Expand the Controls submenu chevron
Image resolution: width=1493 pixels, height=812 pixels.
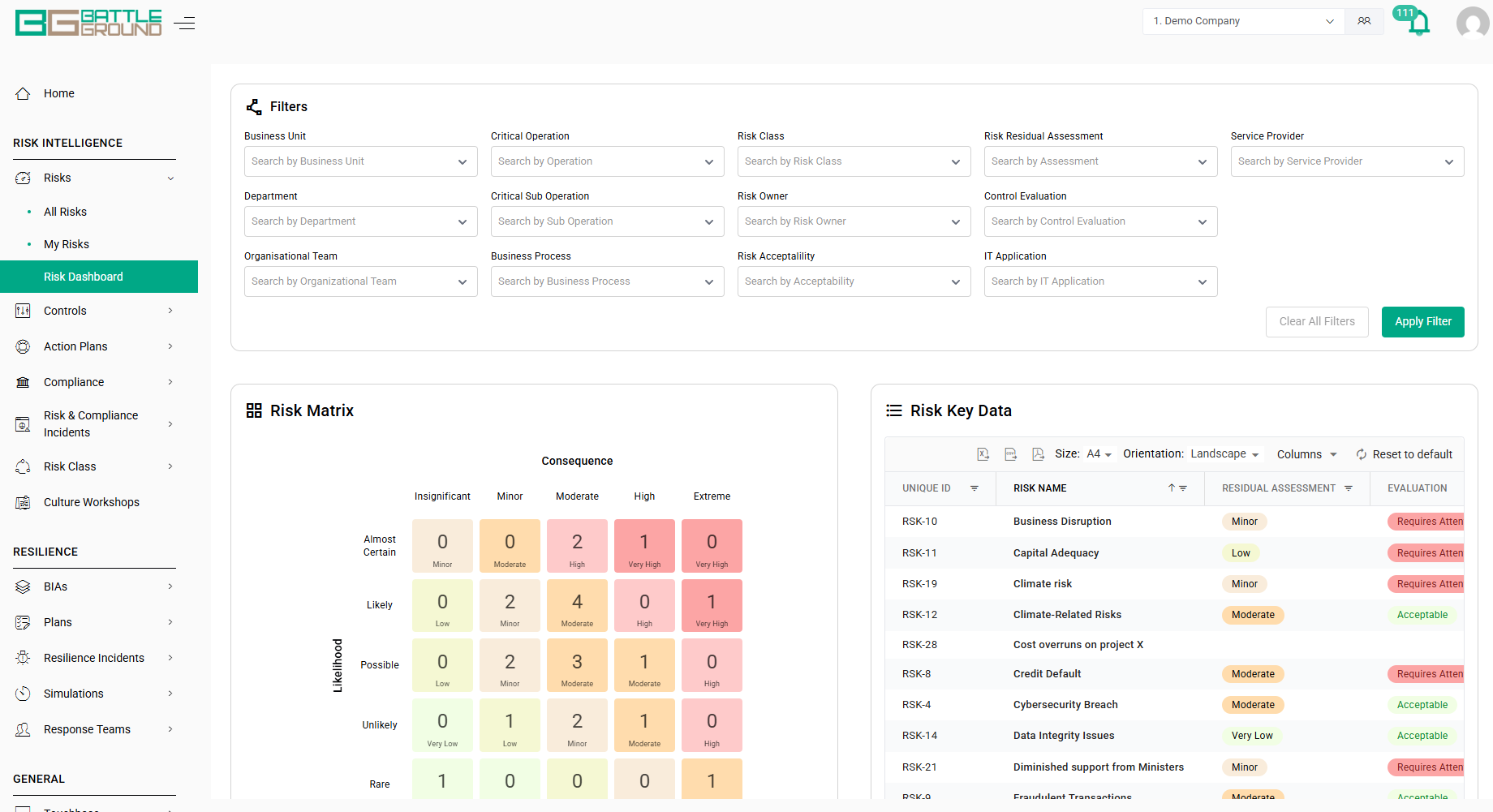tap(170, 311)
